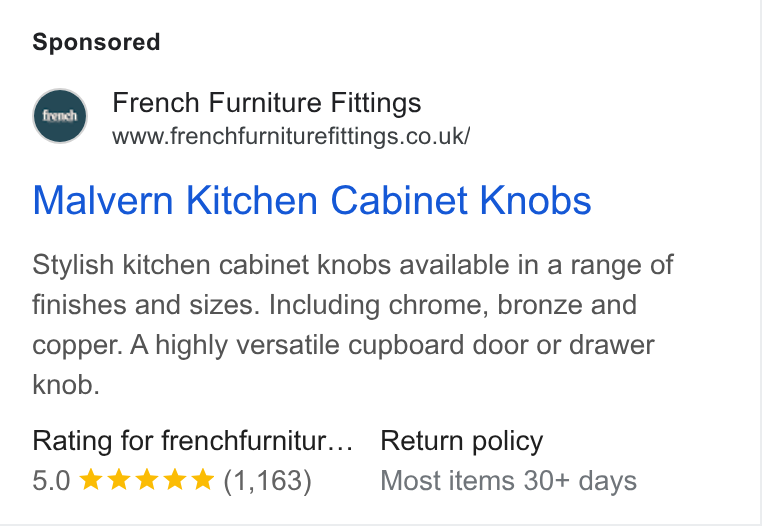
Task: Click the last description word knob
Action: 66,385
